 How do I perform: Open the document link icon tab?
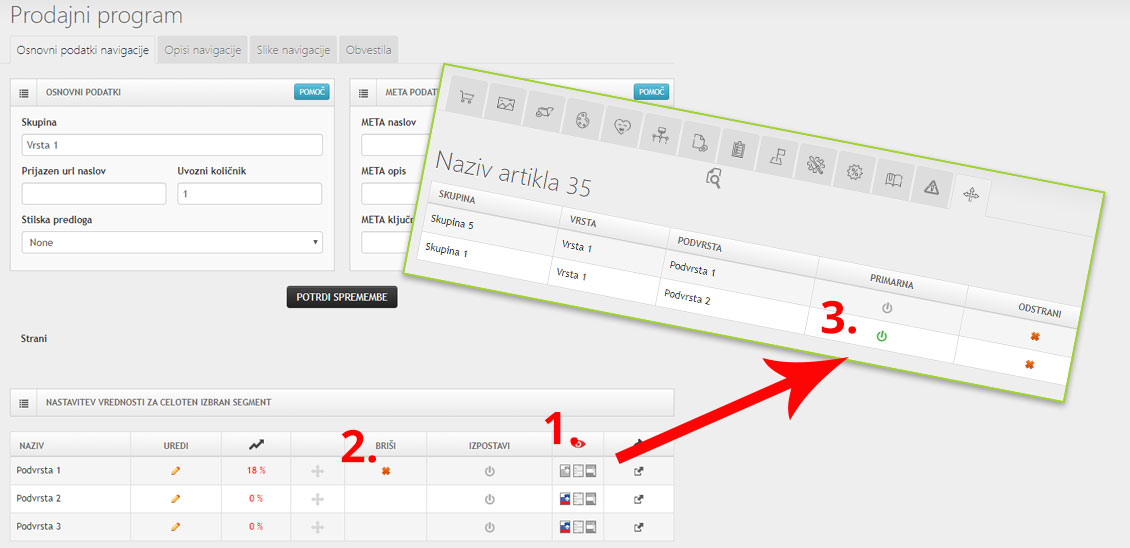point(700,142)
